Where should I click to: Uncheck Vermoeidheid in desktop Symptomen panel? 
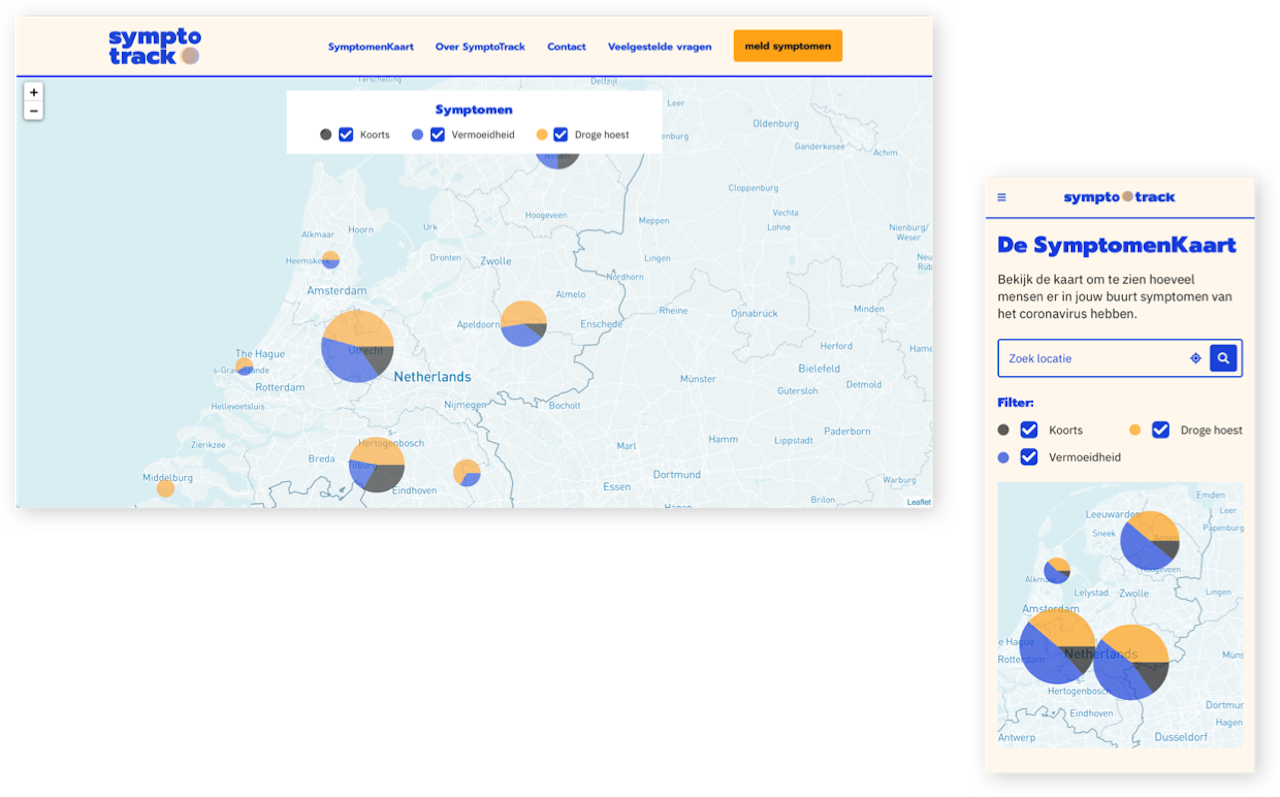point(438,134)
